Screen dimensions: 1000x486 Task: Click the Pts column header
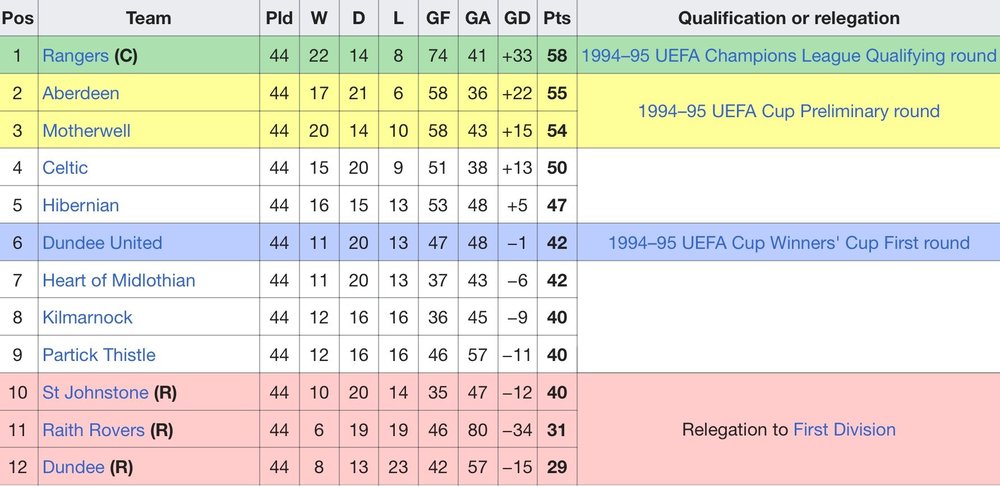point(556,18)
